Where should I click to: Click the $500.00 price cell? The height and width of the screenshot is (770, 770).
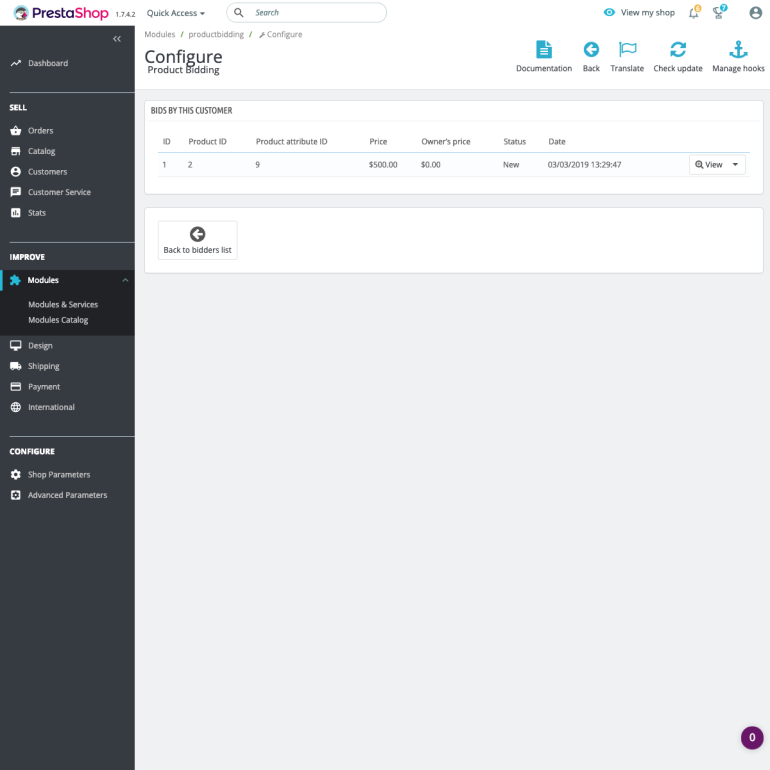click(x=383, y=165)
